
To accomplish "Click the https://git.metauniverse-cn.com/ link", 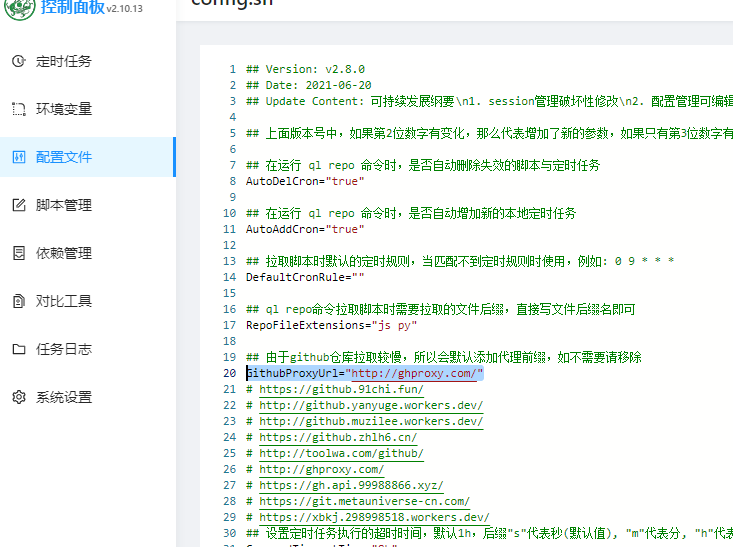I will (x=364, y=501).
